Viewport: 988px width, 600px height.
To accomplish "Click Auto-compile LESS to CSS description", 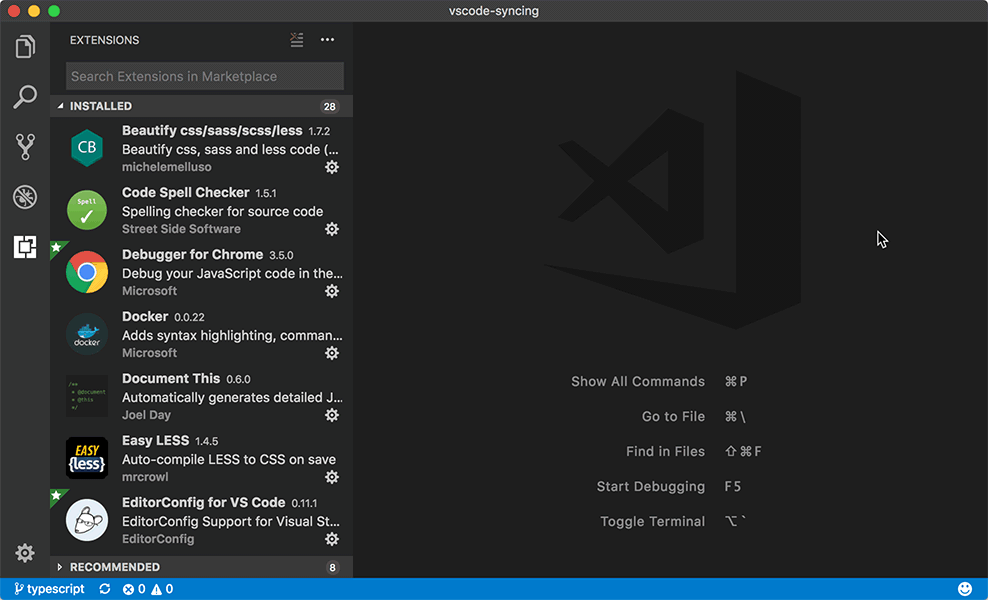I will [x=229, y=459].
